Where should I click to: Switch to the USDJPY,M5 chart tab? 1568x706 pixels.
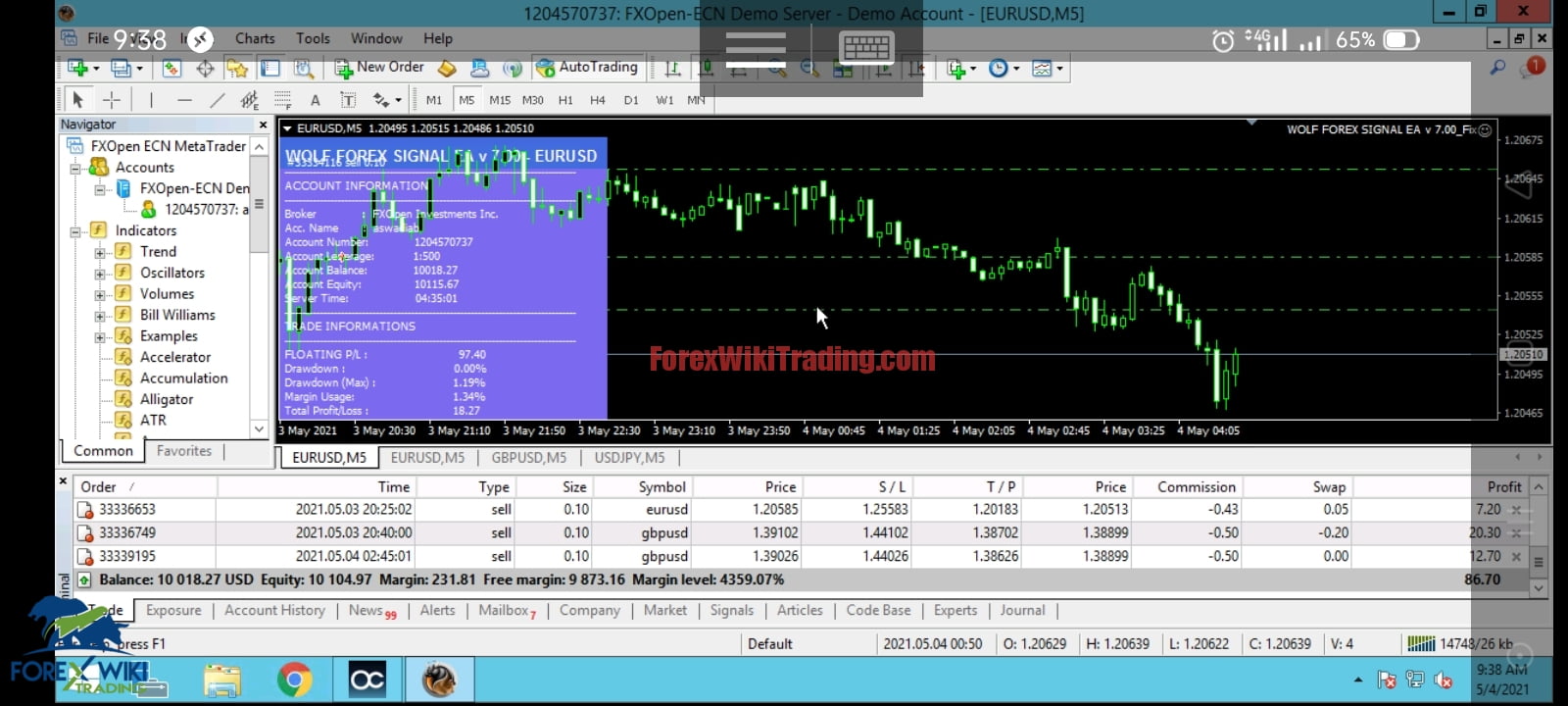(629, 458)
